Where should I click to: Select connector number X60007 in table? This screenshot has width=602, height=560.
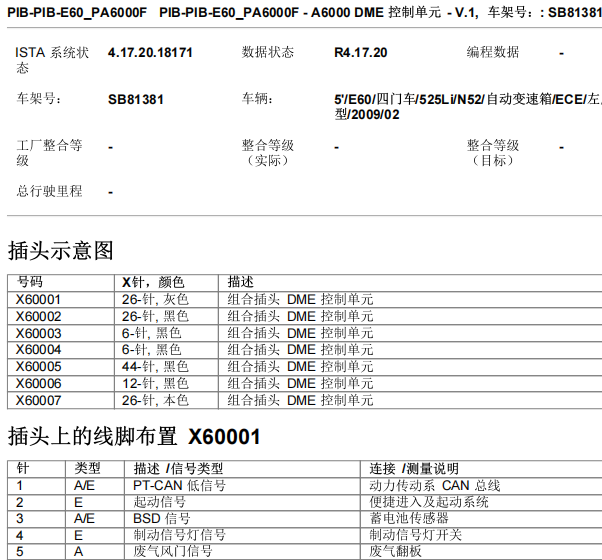[38, 400]
